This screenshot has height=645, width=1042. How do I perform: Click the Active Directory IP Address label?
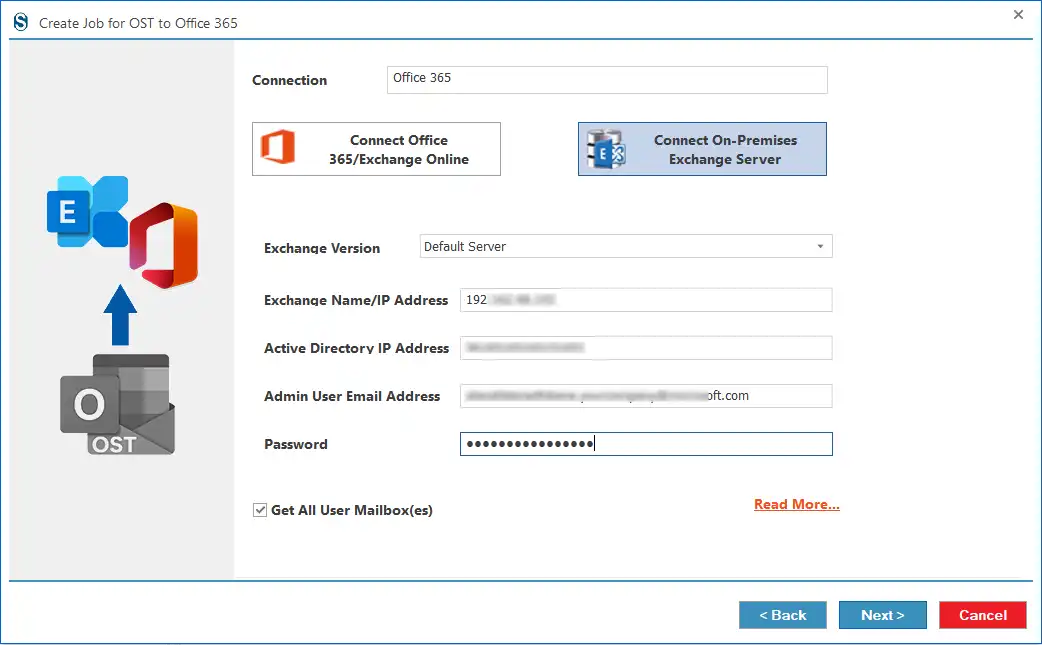point(356,348)
